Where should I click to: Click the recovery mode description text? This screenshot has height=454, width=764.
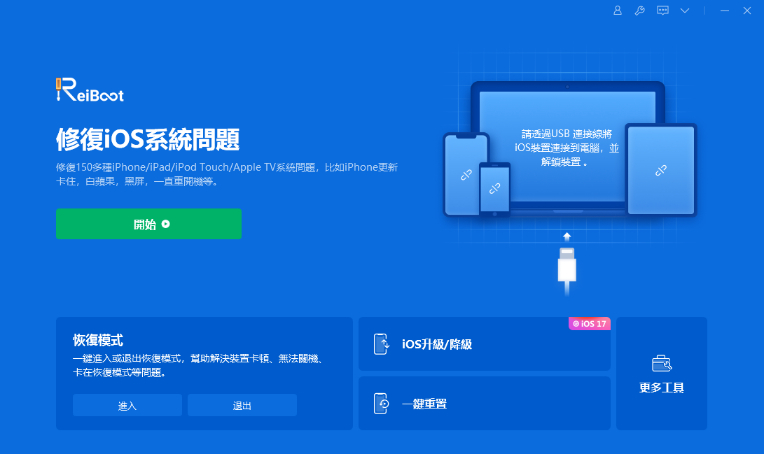coord(198,365)
